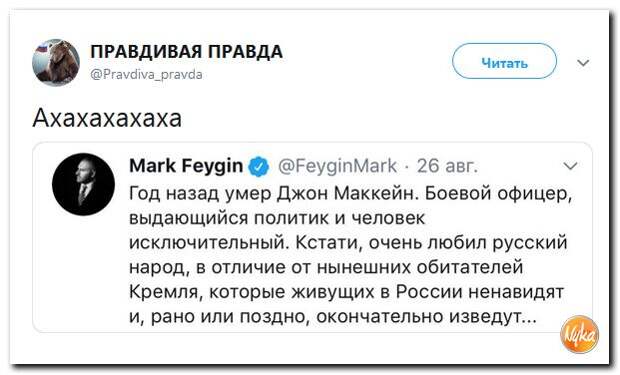
Task: Click the line mentioning Джон Маккейн
Action: [x=351, y=194]
